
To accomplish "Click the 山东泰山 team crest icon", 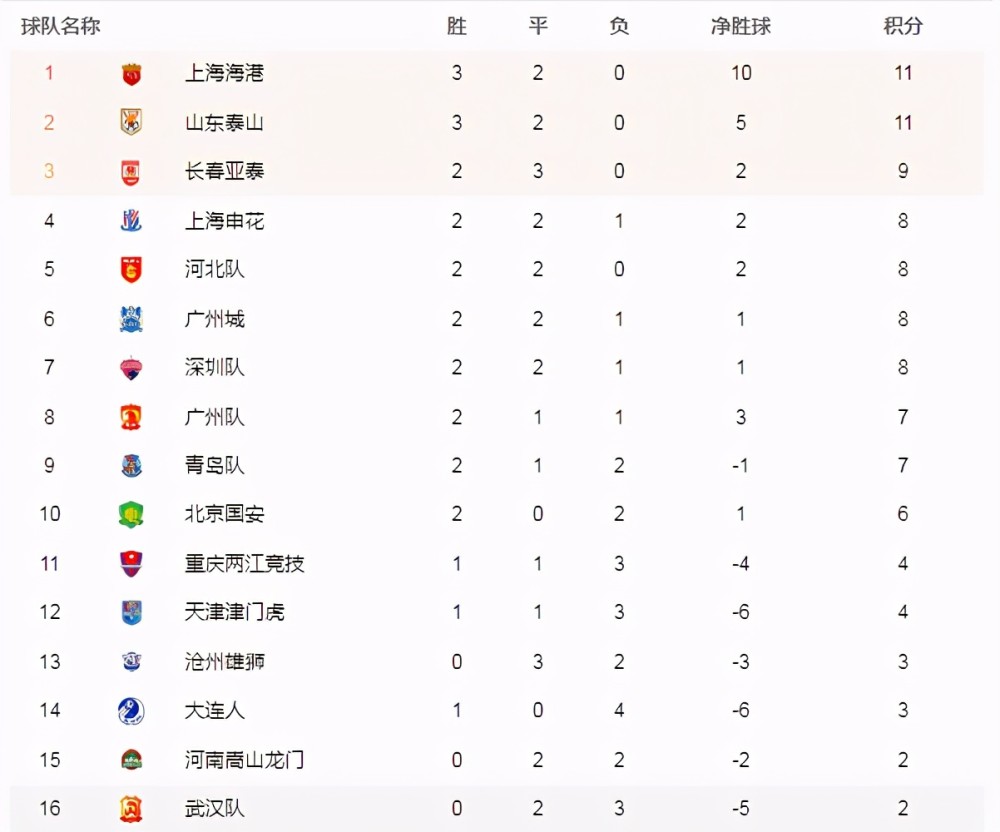I will [x=131, y=122].
